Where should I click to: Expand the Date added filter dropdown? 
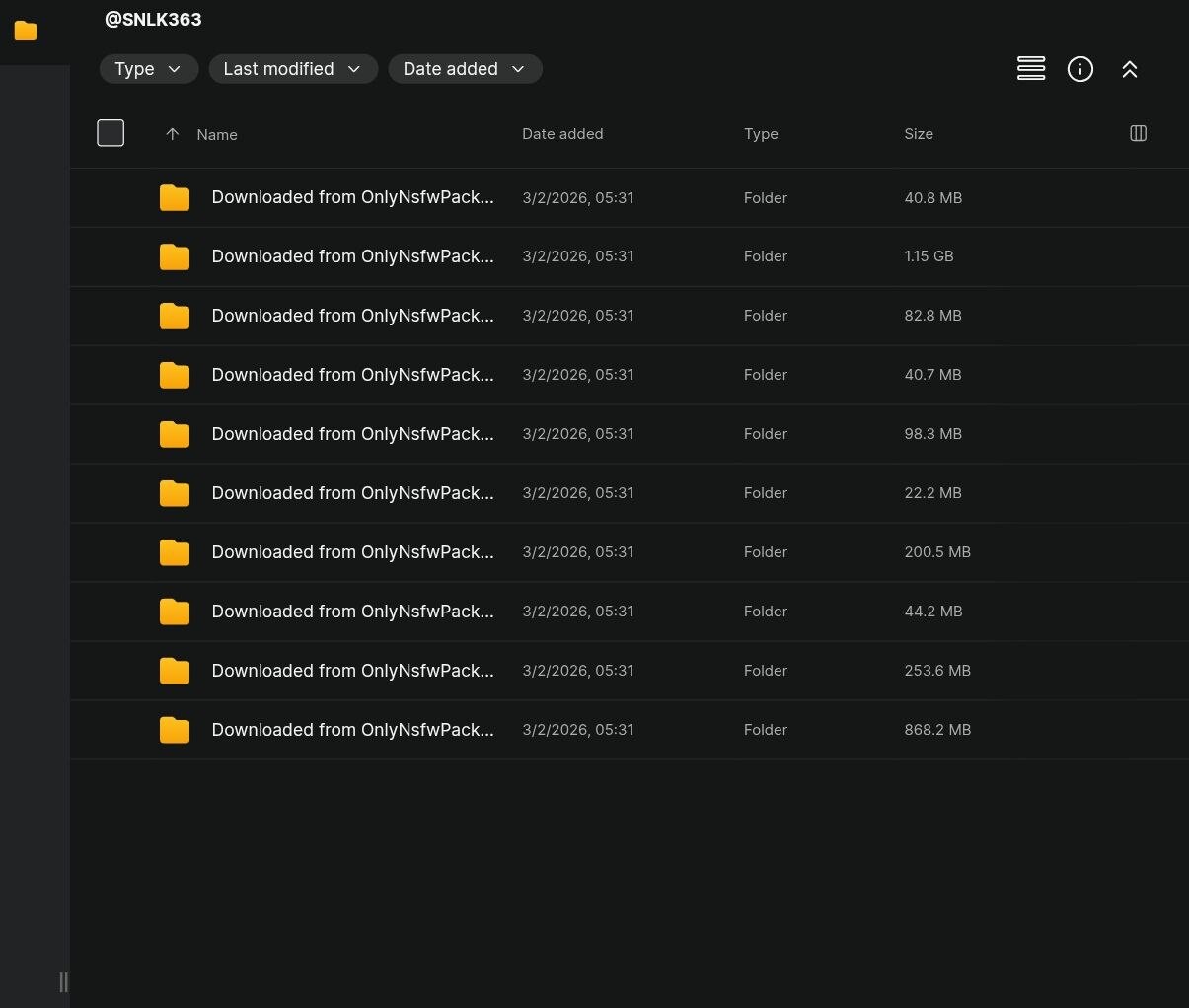pyautogui.click(x=464, y=69)
